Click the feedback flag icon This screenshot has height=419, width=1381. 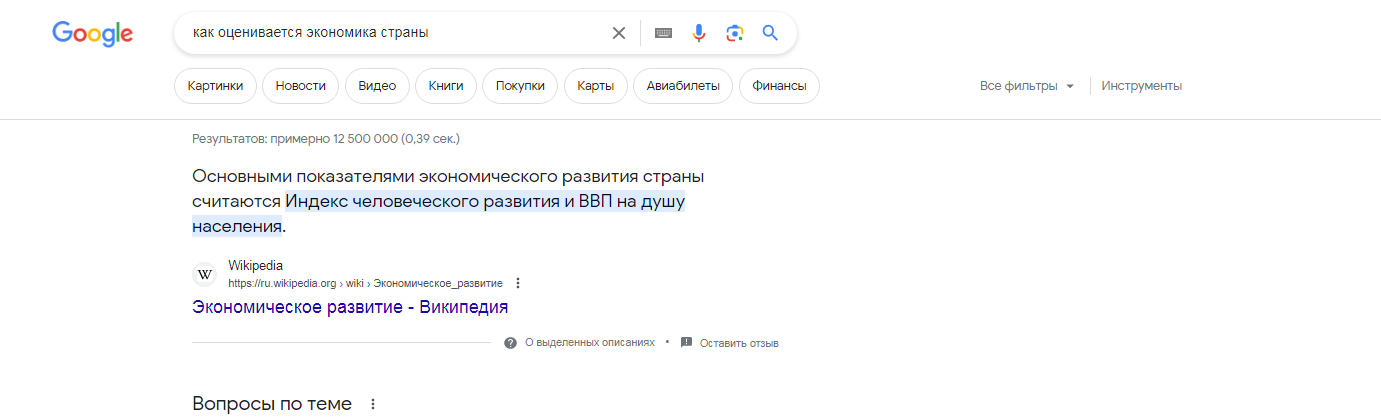(686, 342)
